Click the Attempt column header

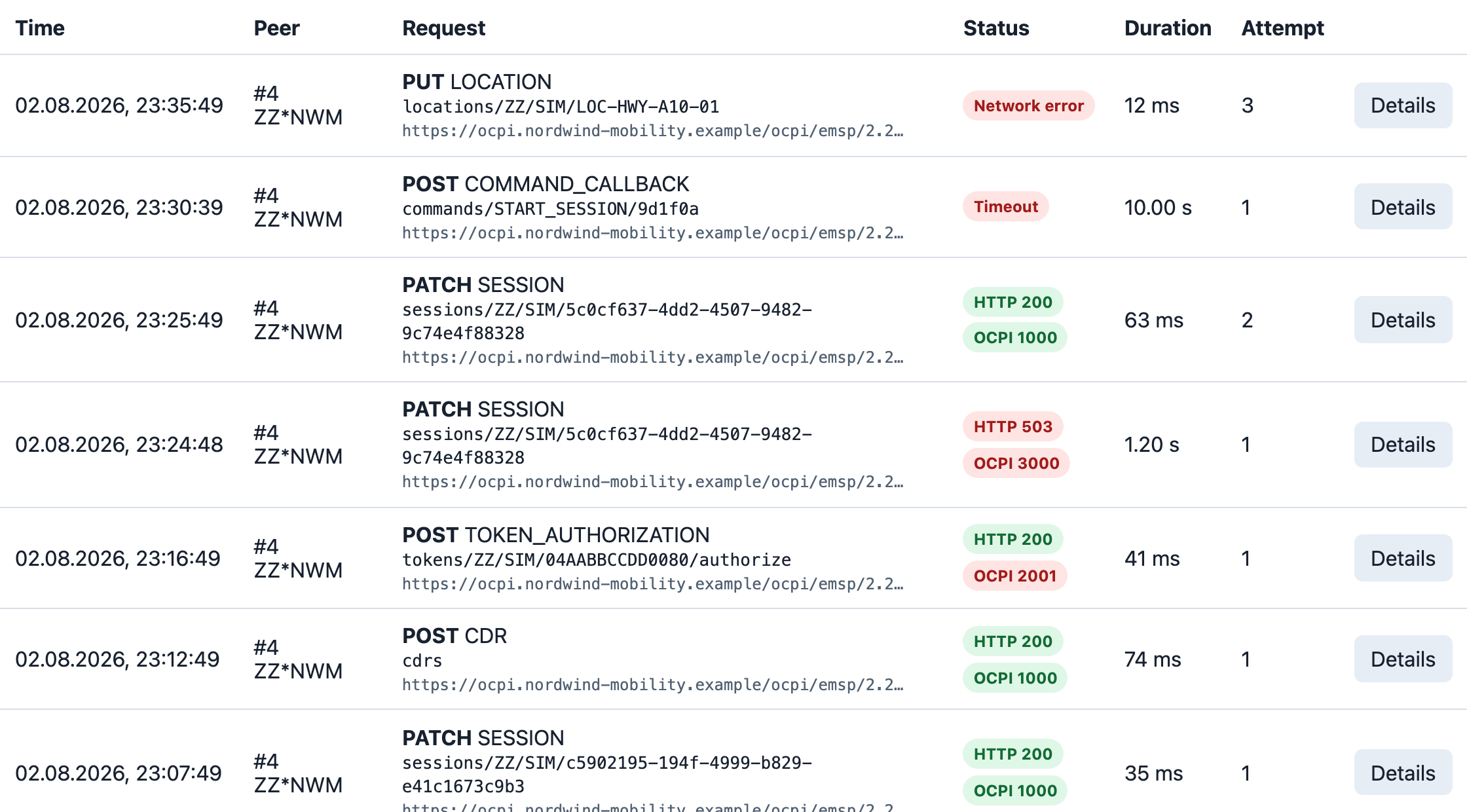pos(1282,28)
